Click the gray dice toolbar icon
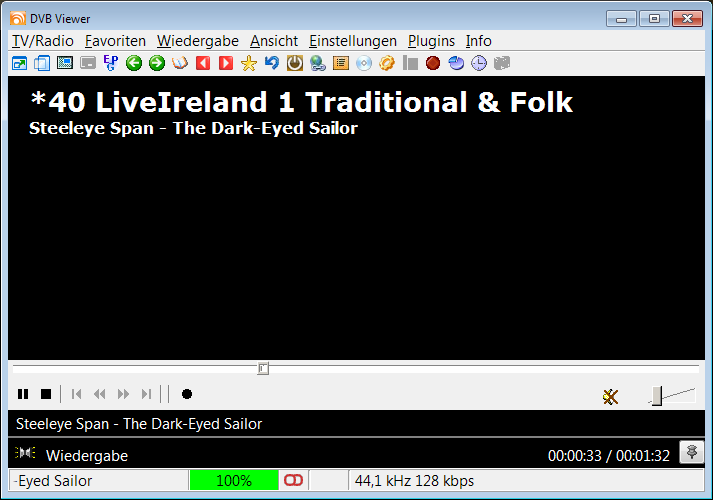Image resolution: width=713 pixels, height=500 pixels. [x=502, y=63]
